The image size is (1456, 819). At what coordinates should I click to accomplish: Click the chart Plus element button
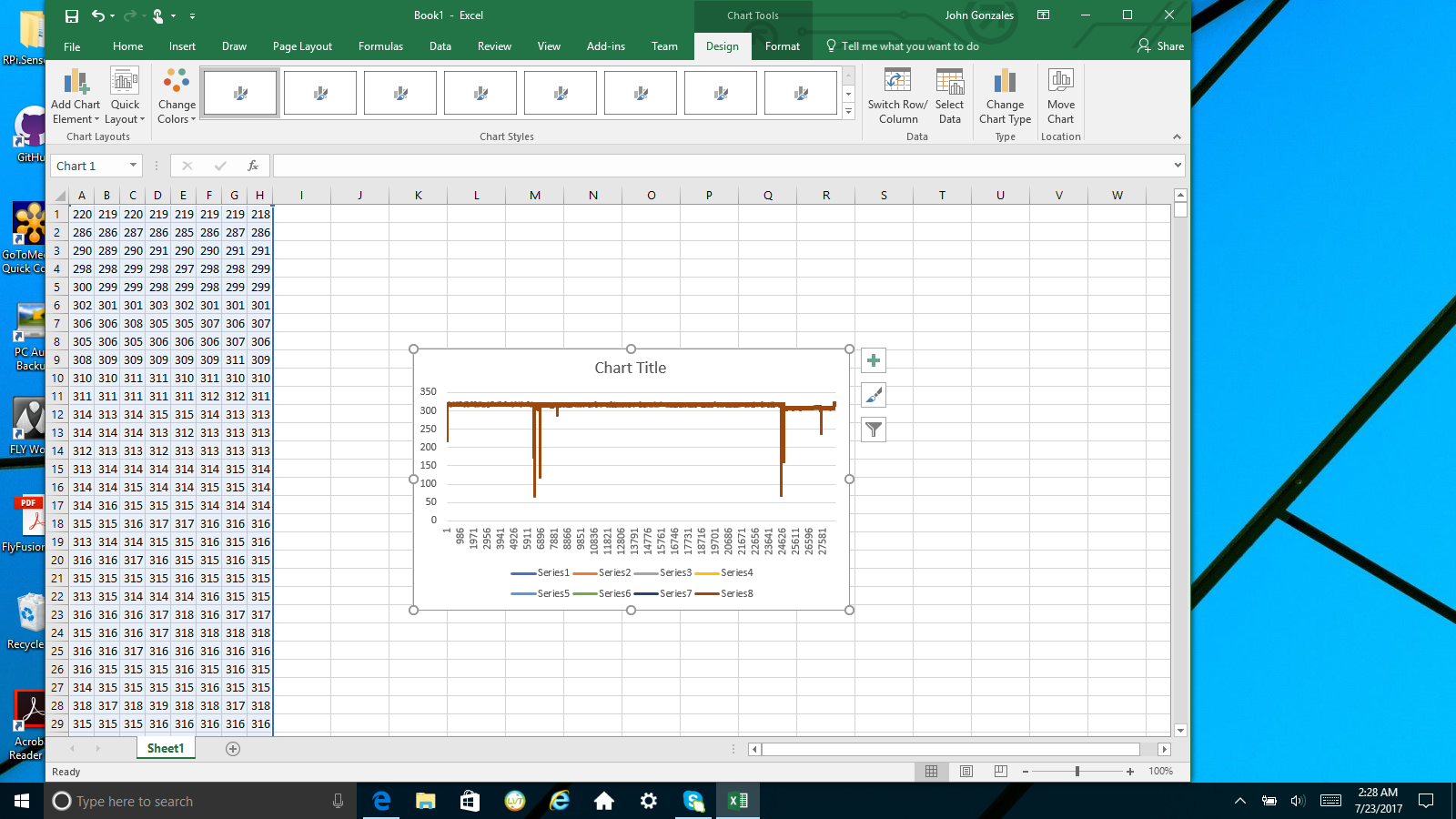(873, 360)
